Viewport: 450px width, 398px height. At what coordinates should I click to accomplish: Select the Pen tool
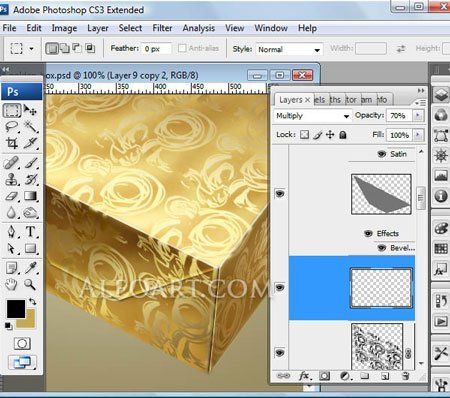tap(12, 232)
